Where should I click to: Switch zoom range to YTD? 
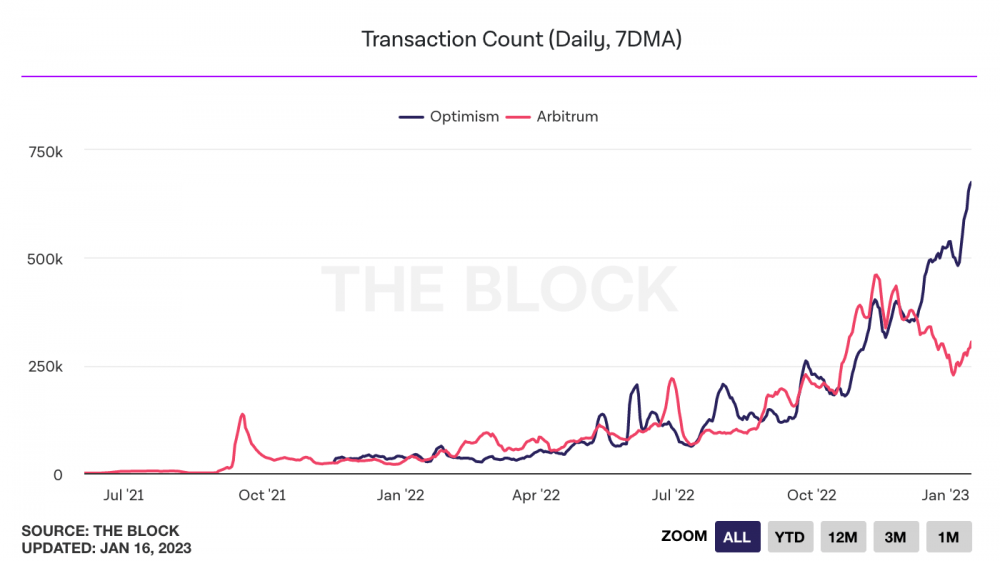tap(790, 537)
